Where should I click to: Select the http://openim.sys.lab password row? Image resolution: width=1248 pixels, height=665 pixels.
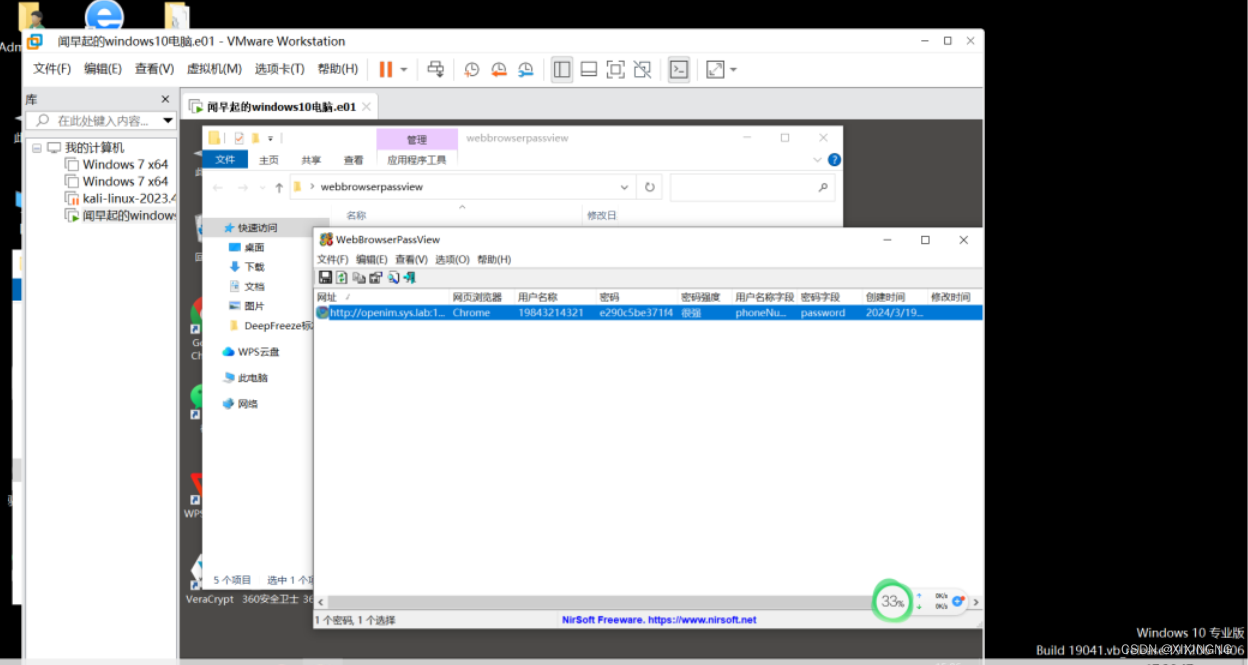click(648, 313)
